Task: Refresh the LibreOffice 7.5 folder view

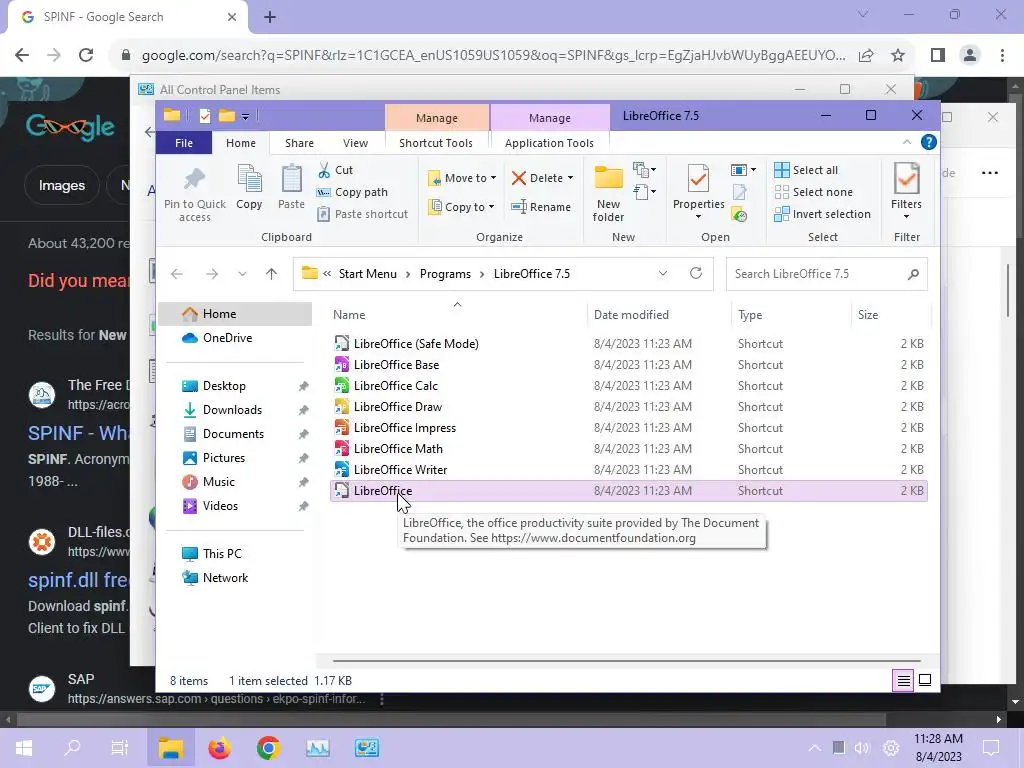Action: (696, 273)
